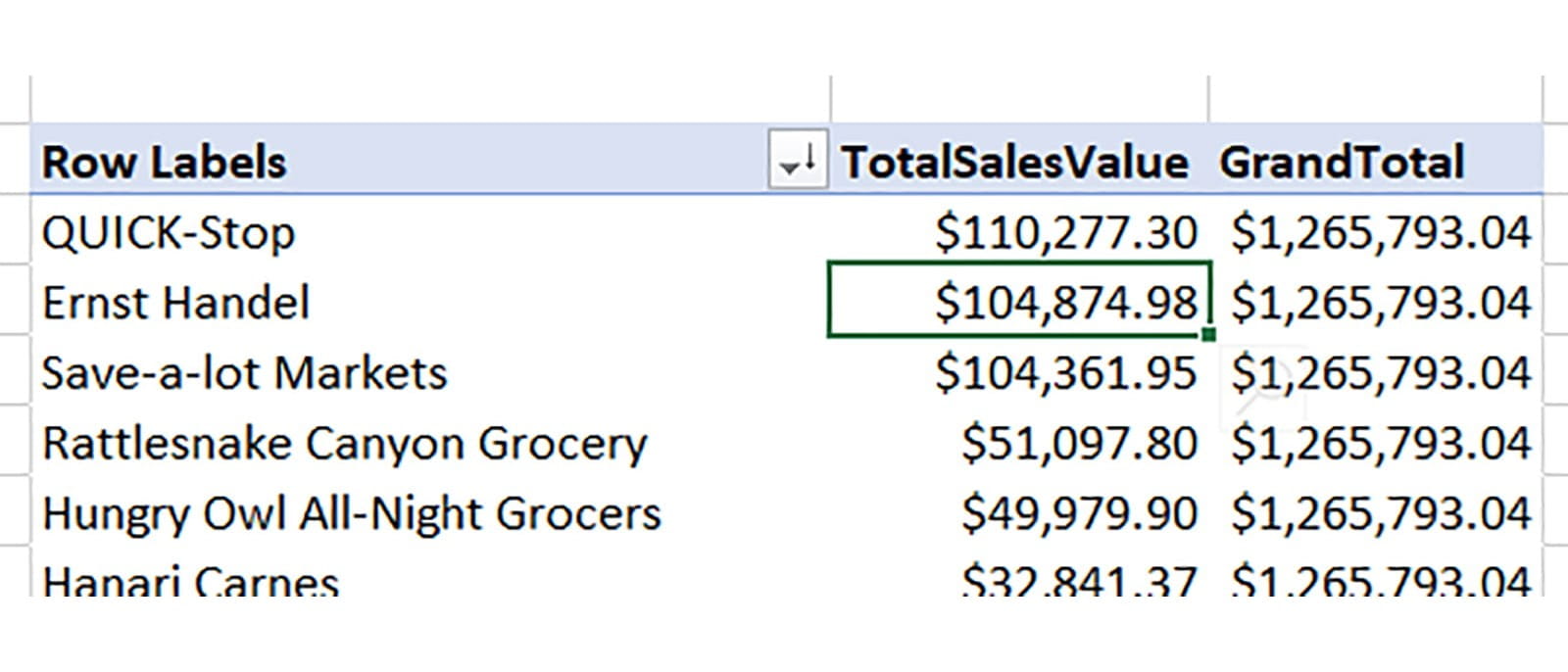Click the TotalSalesValue column header
The image size is (1568, 672).
click(x=1014, y=163)
